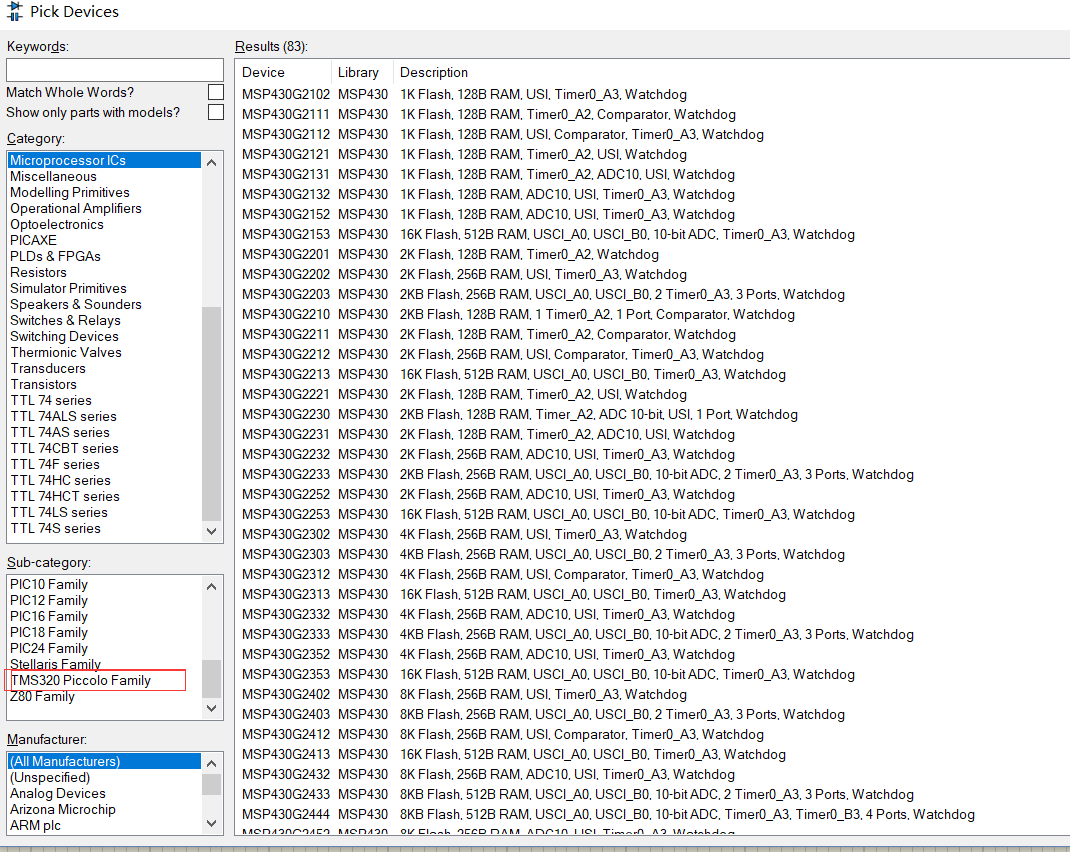The image size is (1070, 852).
Task: Select TTL 74ALS series category
Action: point(63,416)
